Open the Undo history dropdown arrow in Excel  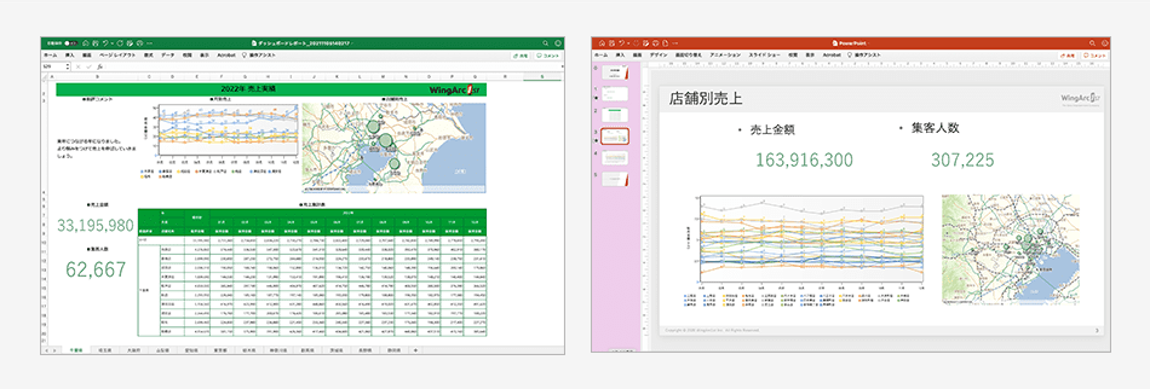point(112,43)
